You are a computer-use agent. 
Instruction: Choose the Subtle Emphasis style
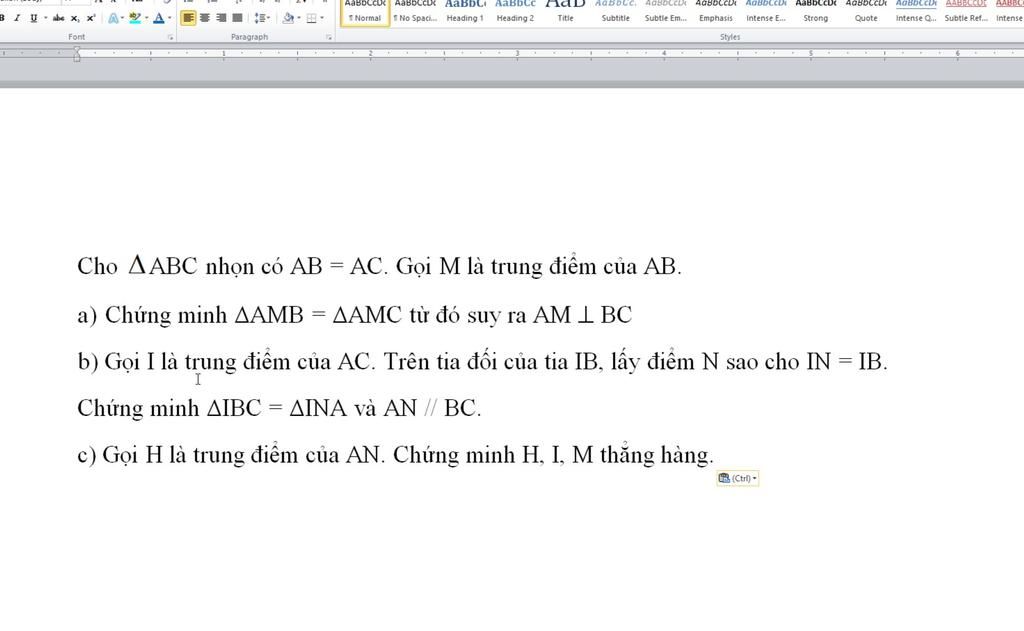point(665,12)
